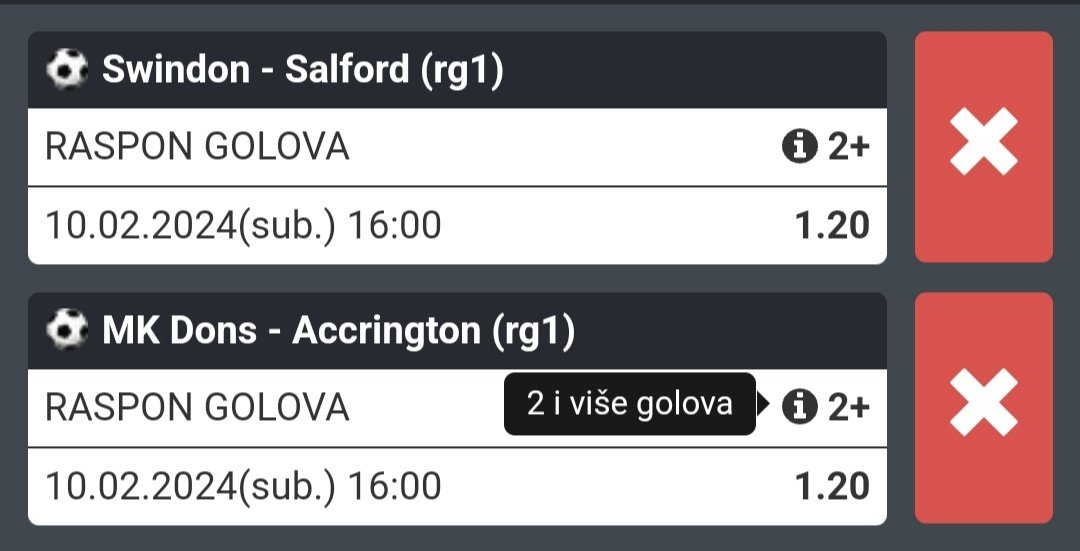The image size is (1080, 551).
Task: Open the Swindon - Salford (rg1) match title
Action: pyautogui.click(x=303, y=70)
